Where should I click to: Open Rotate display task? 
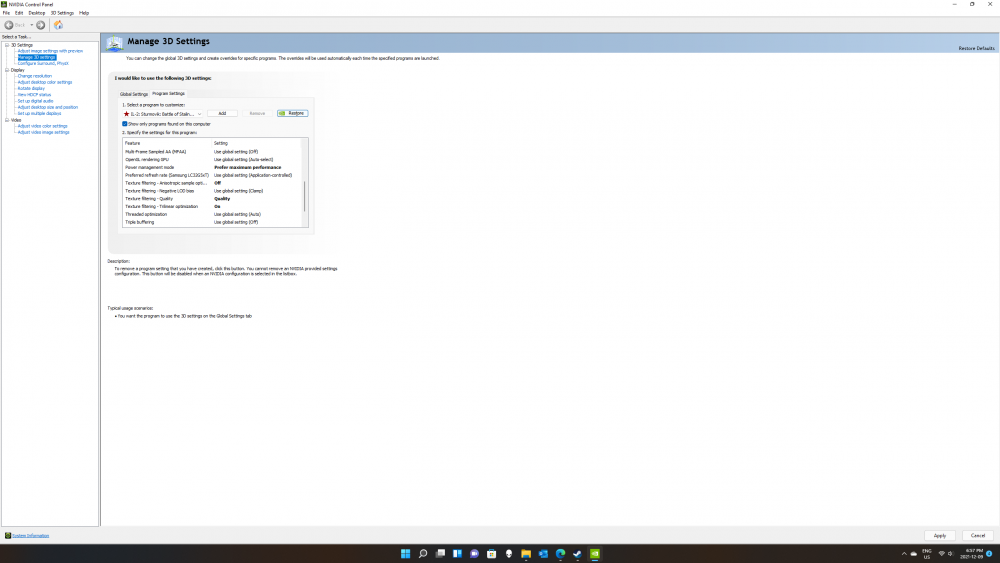31,89
